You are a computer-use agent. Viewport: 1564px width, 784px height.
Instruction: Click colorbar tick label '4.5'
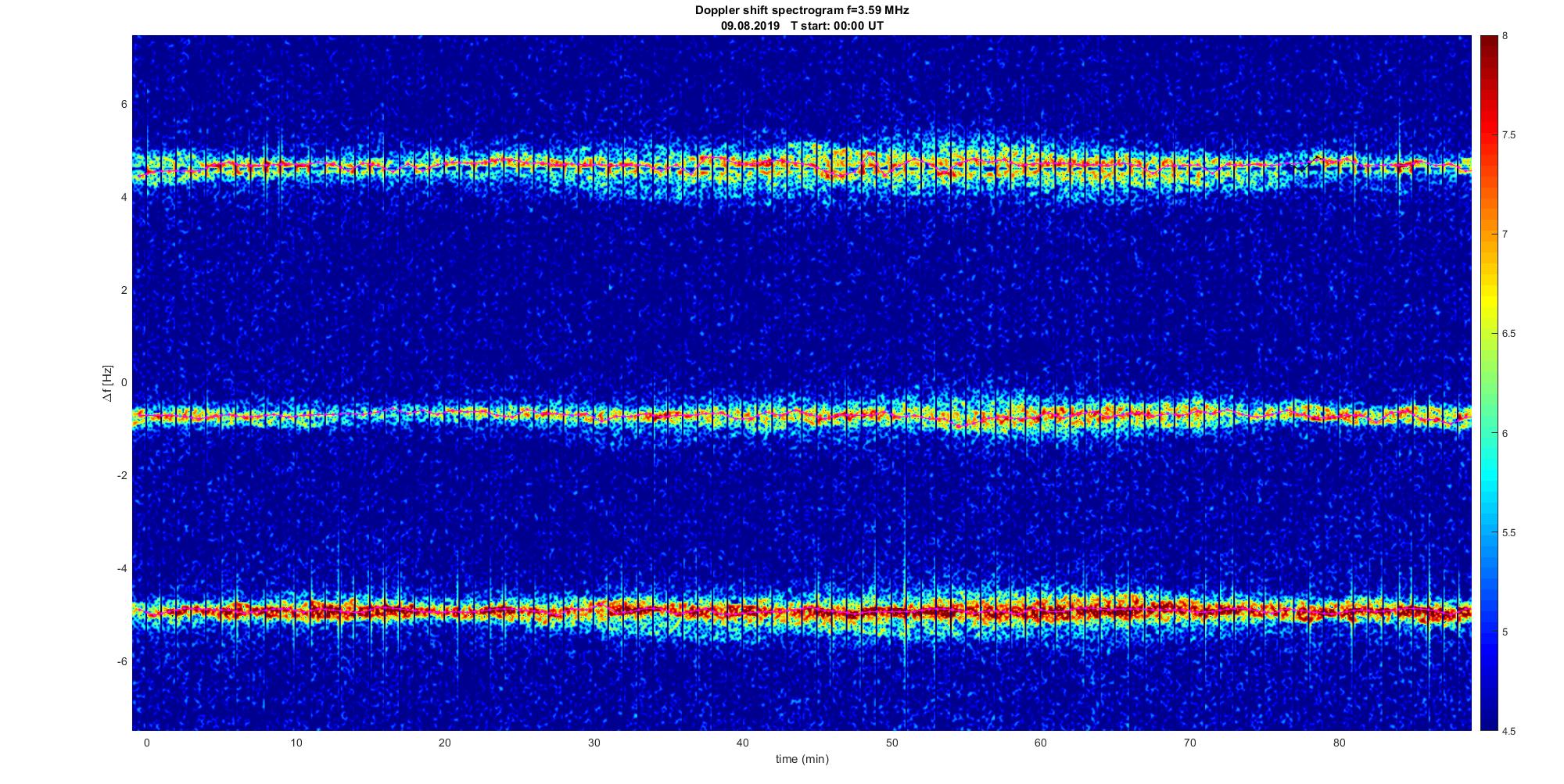pyautogui.click(x=1508, y=731)
